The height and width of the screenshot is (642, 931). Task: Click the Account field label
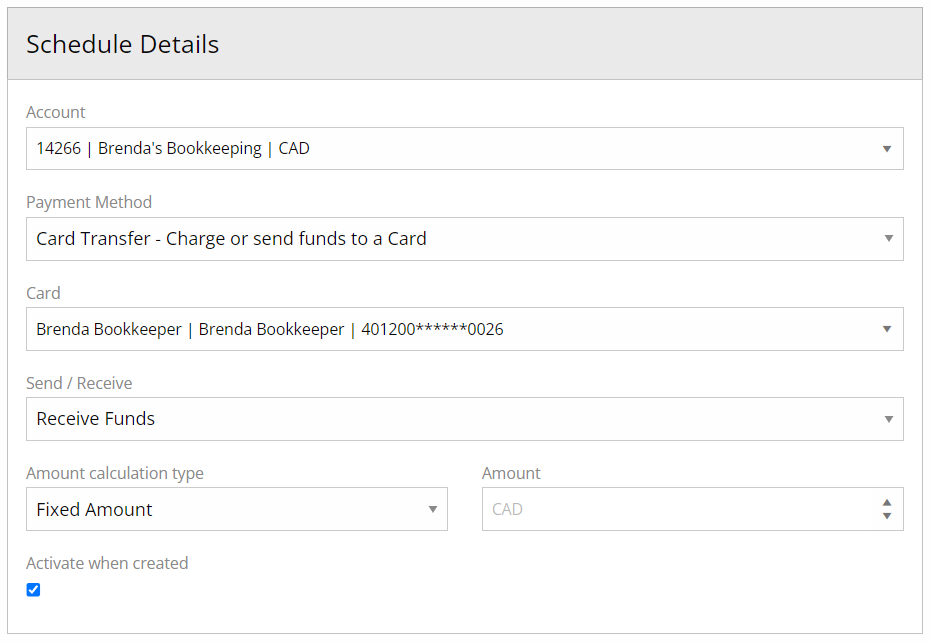[56, 112]
